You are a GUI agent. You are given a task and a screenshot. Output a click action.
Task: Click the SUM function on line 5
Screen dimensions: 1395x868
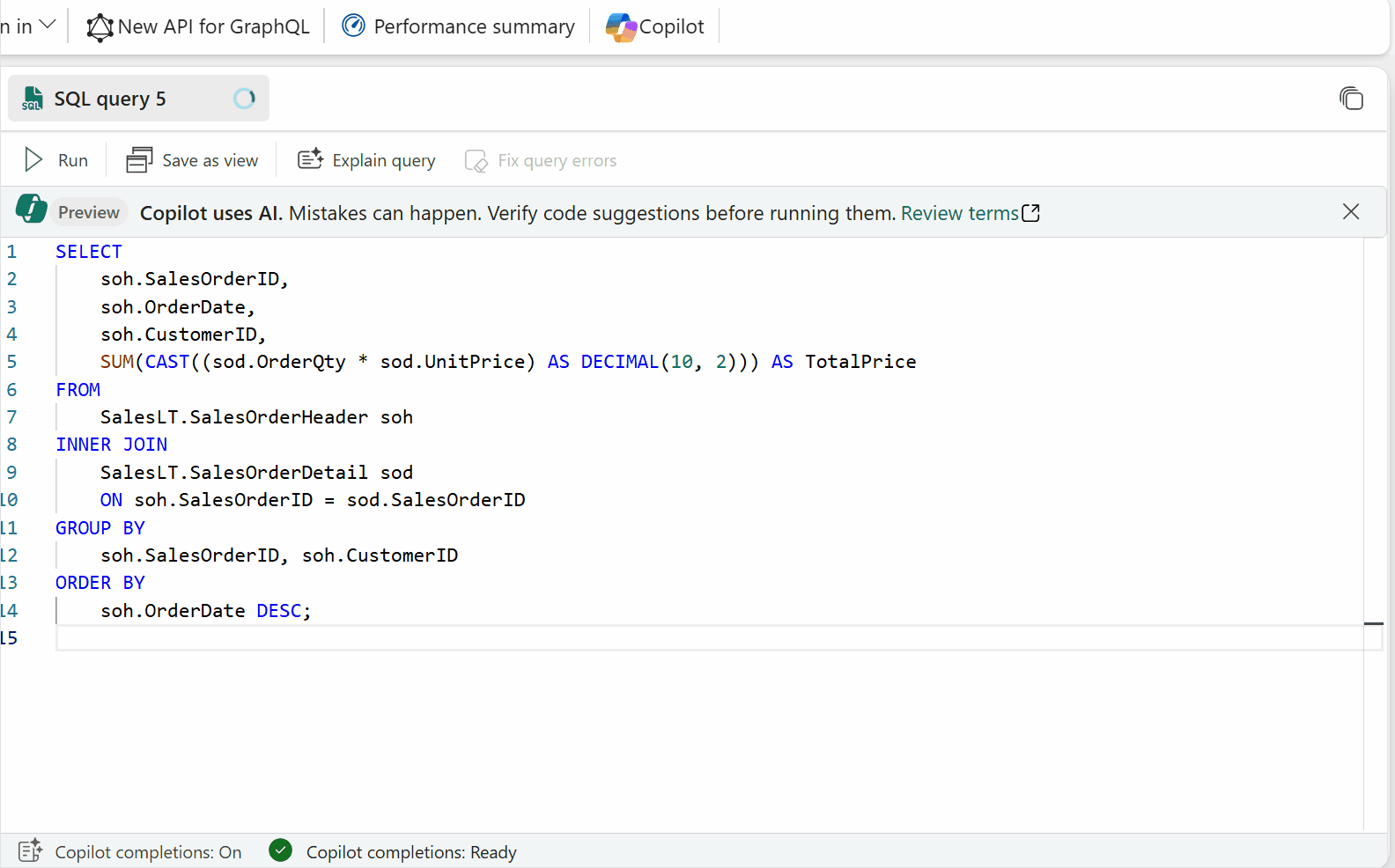point(117,362)
